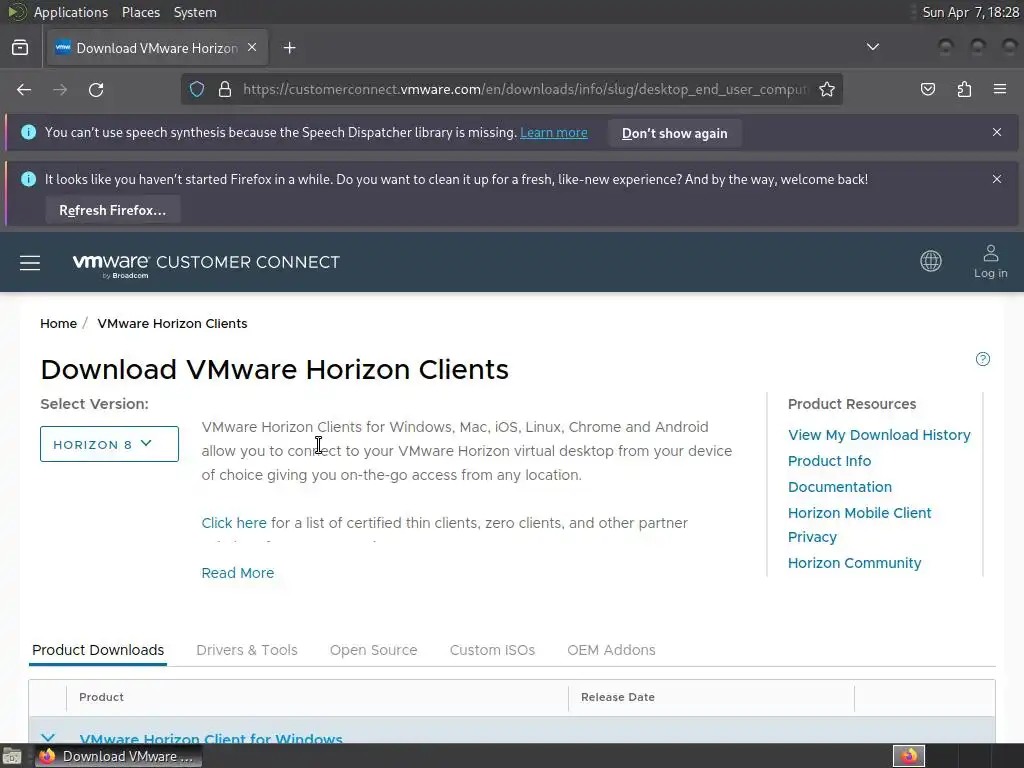The width and height of the screenshot is (1024, 768).
Task: Open View My Download History
Action: 879,435
